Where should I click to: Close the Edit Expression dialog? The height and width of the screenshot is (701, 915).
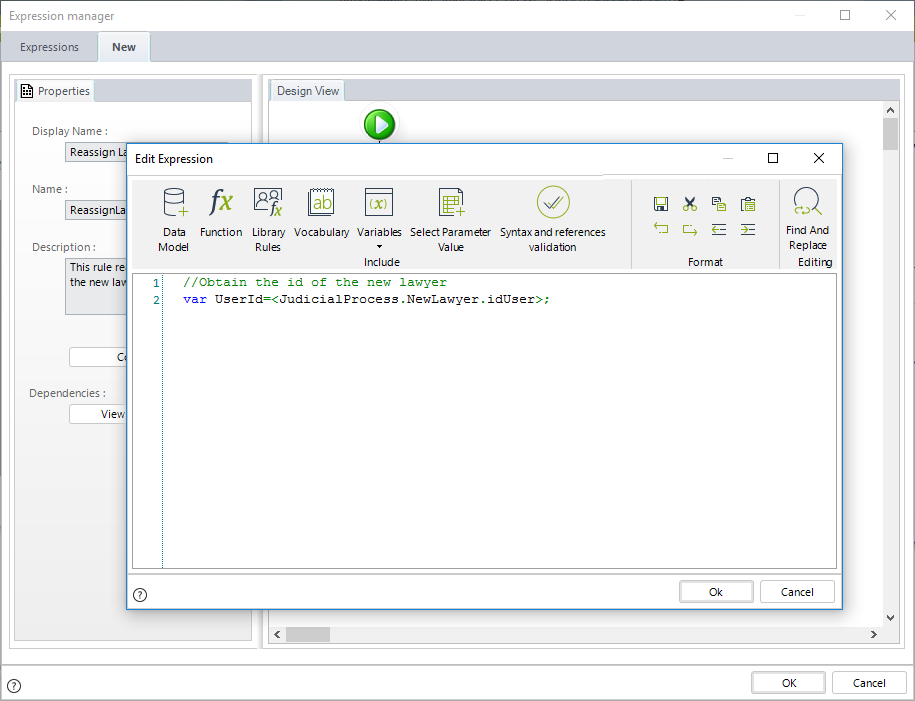pos(819,158)
